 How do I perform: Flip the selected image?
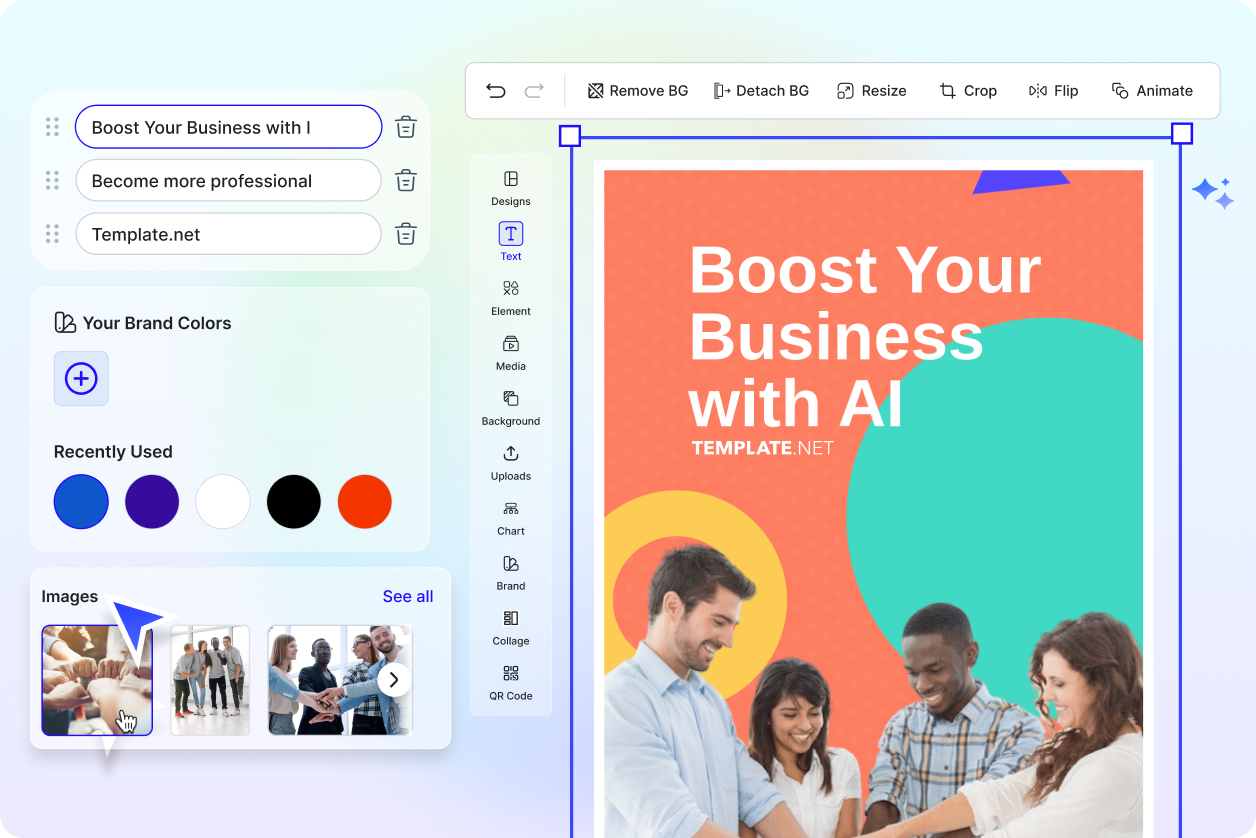[x=1053, y=91]
